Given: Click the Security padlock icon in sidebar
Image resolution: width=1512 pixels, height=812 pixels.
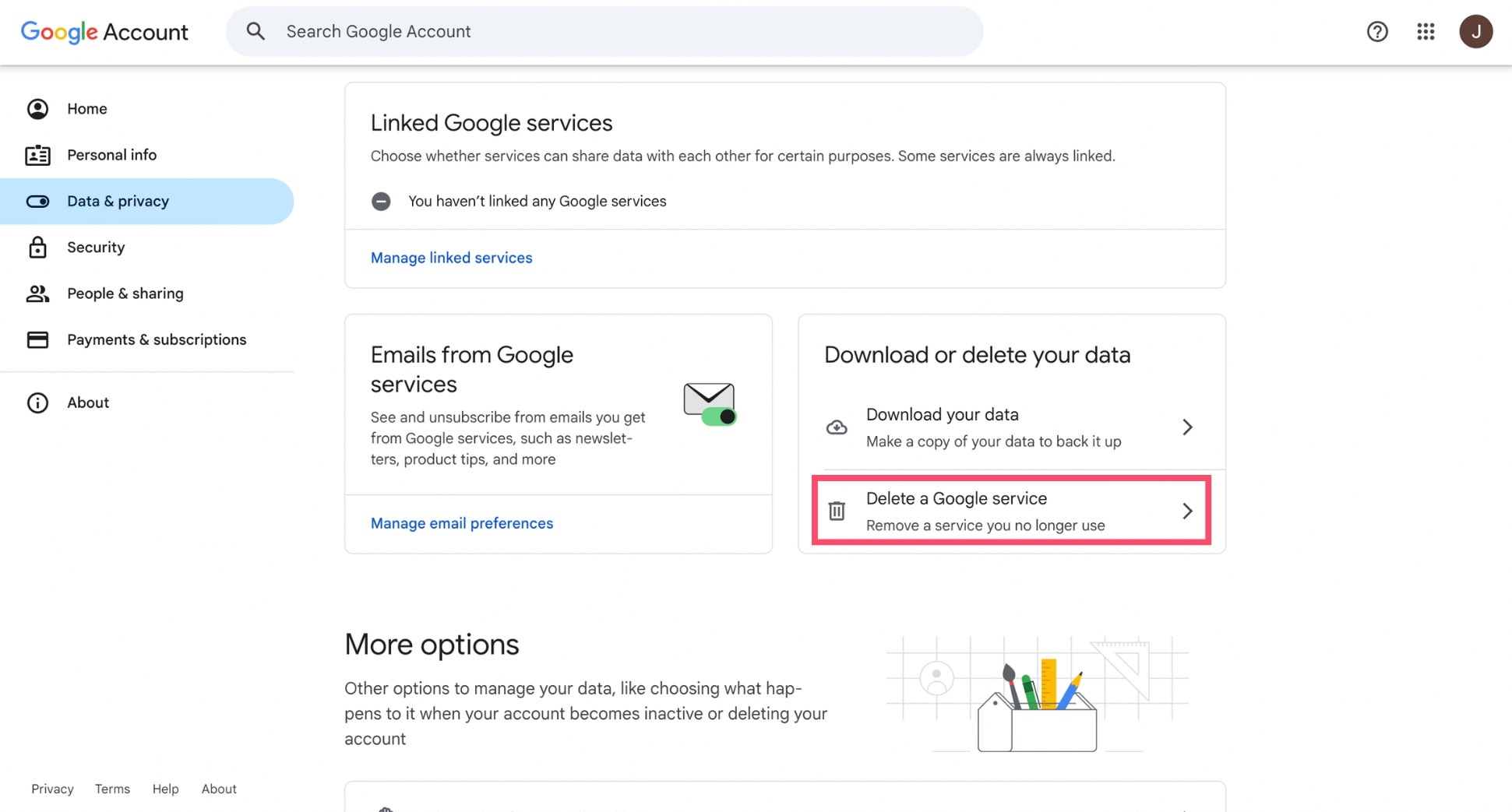Looking at the screenshot, I should click(x=37, y=247).
